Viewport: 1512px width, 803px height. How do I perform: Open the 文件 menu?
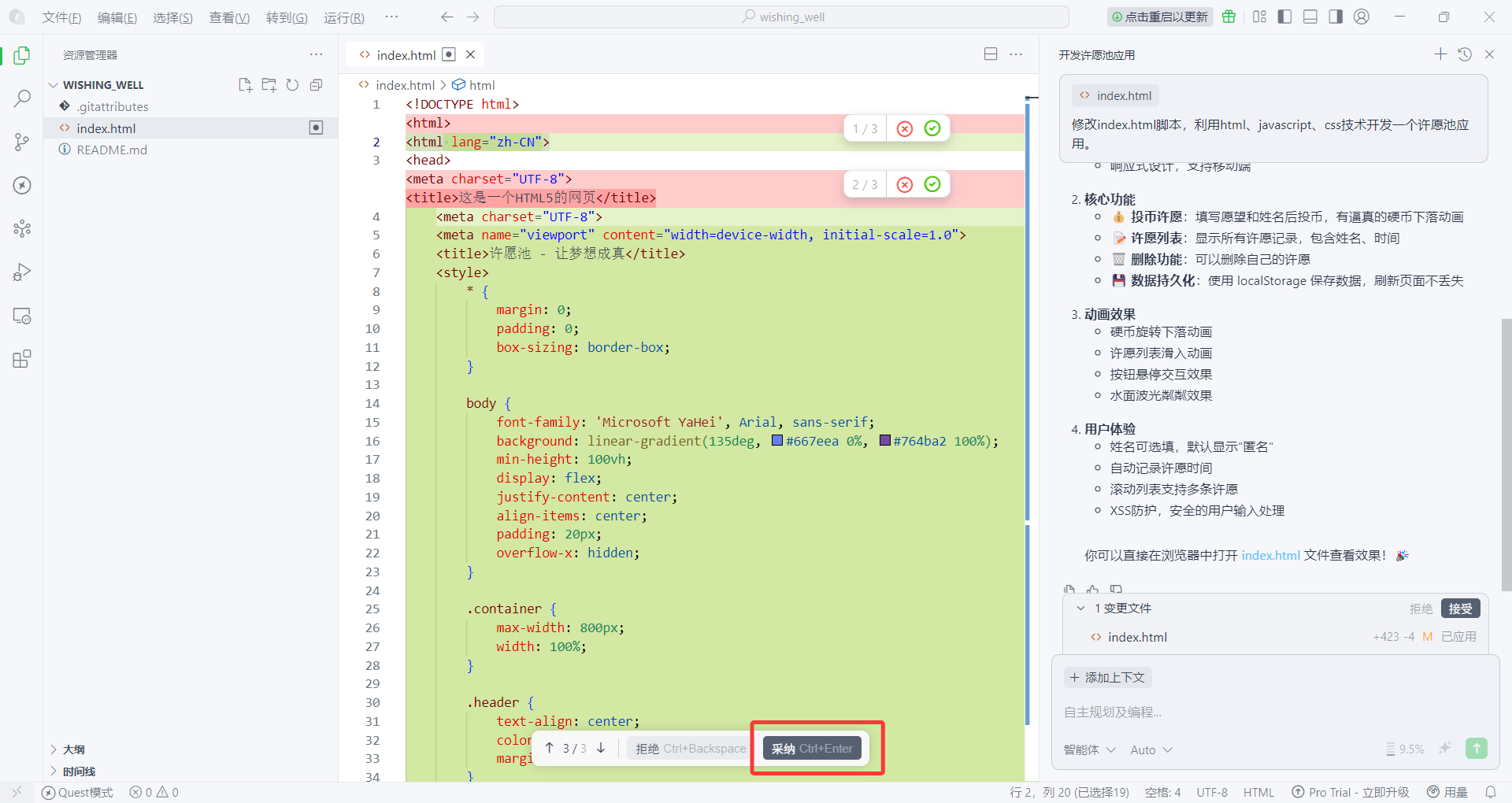pyautogui.click(x=61, y=17)
